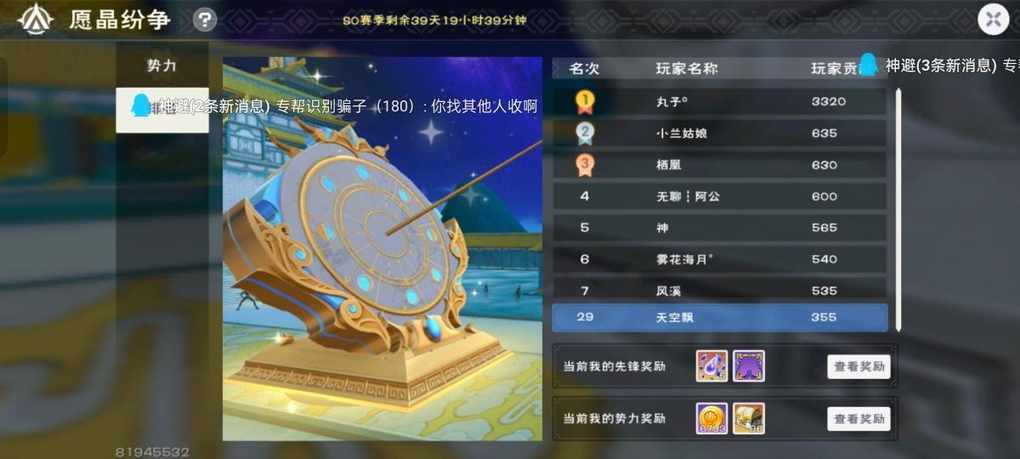Click the game logo emblem beside 愿晶纷争
1020x459 pixels.
pos(34,20)
